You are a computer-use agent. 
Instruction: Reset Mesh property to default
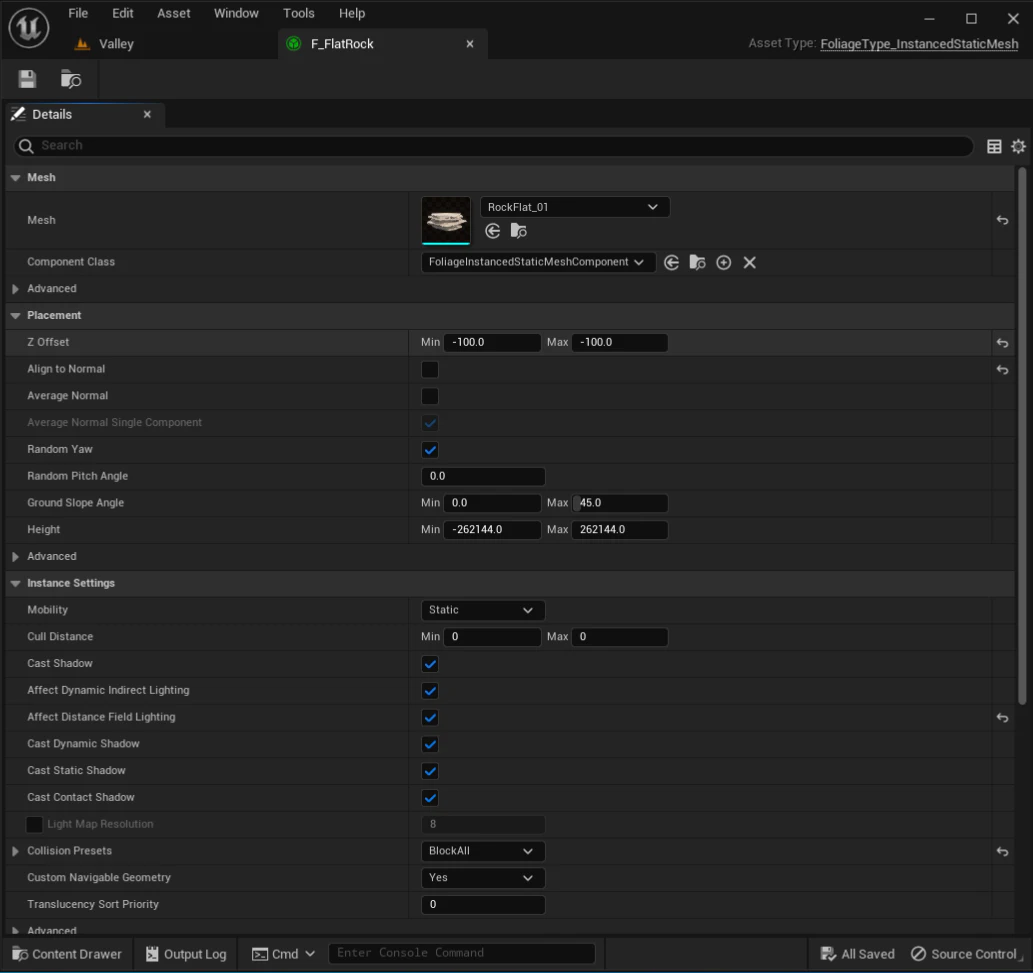(1002, 220)
